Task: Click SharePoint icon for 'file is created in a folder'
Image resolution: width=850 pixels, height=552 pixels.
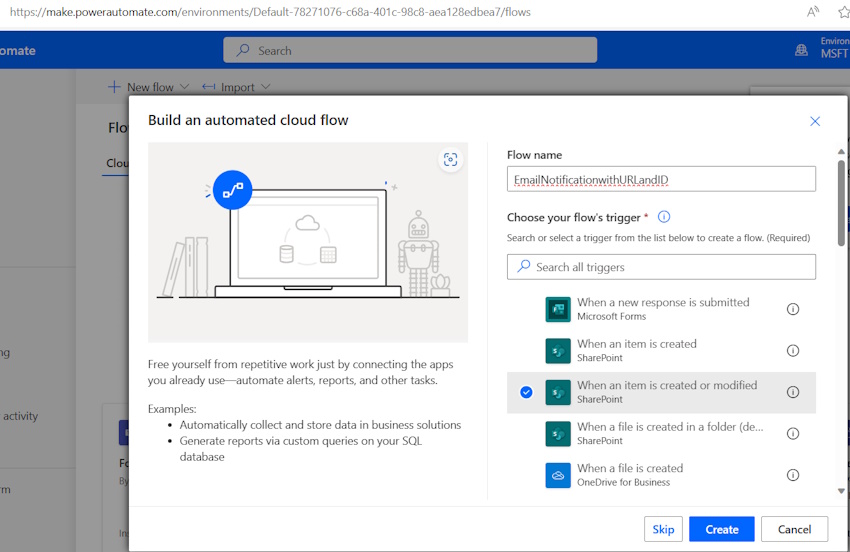Action: (x=558, y=434)
